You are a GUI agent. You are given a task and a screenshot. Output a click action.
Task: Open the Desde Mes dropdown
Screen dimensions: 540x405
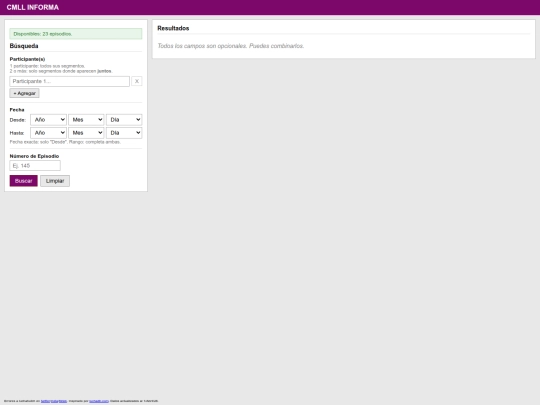[x=86, y=120]
